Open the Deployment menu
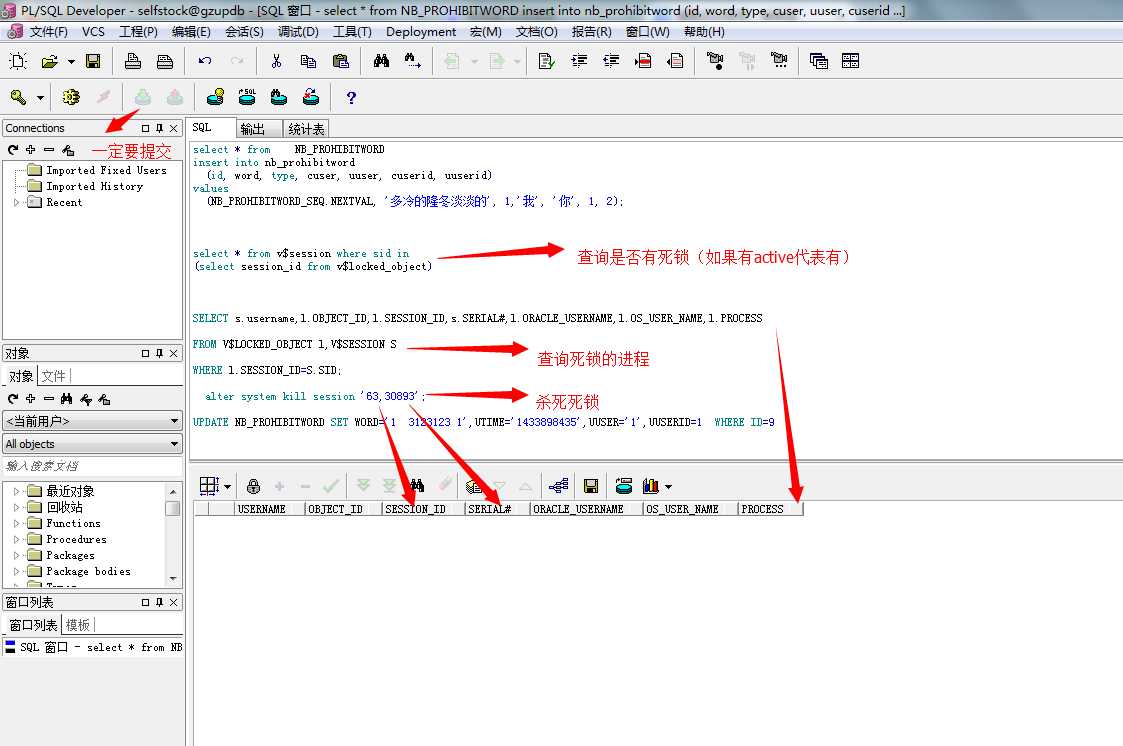Screen dimensions: 1123x746 (421, 32)
